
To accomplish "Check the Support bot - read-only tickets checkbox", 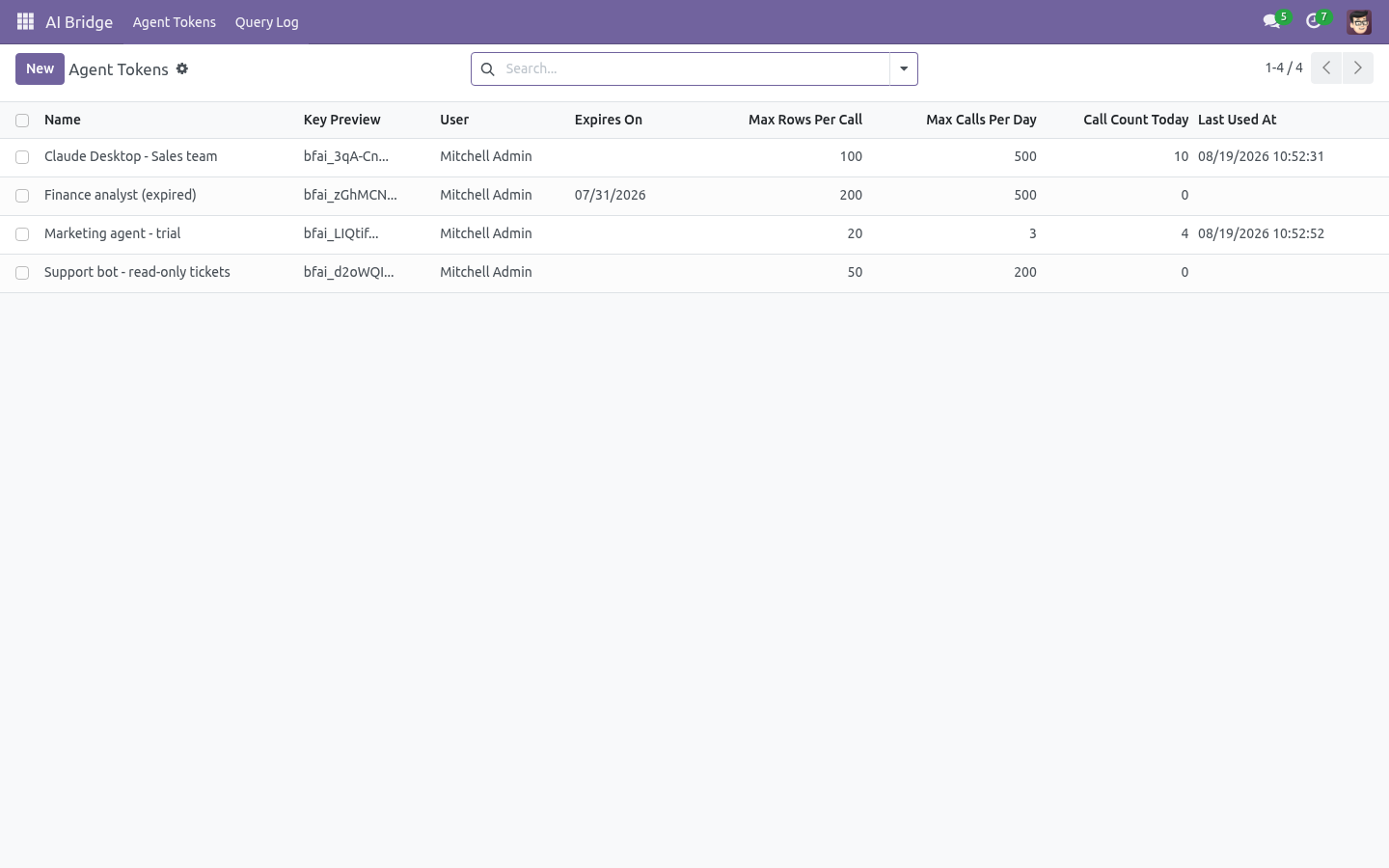I will 22,273.
